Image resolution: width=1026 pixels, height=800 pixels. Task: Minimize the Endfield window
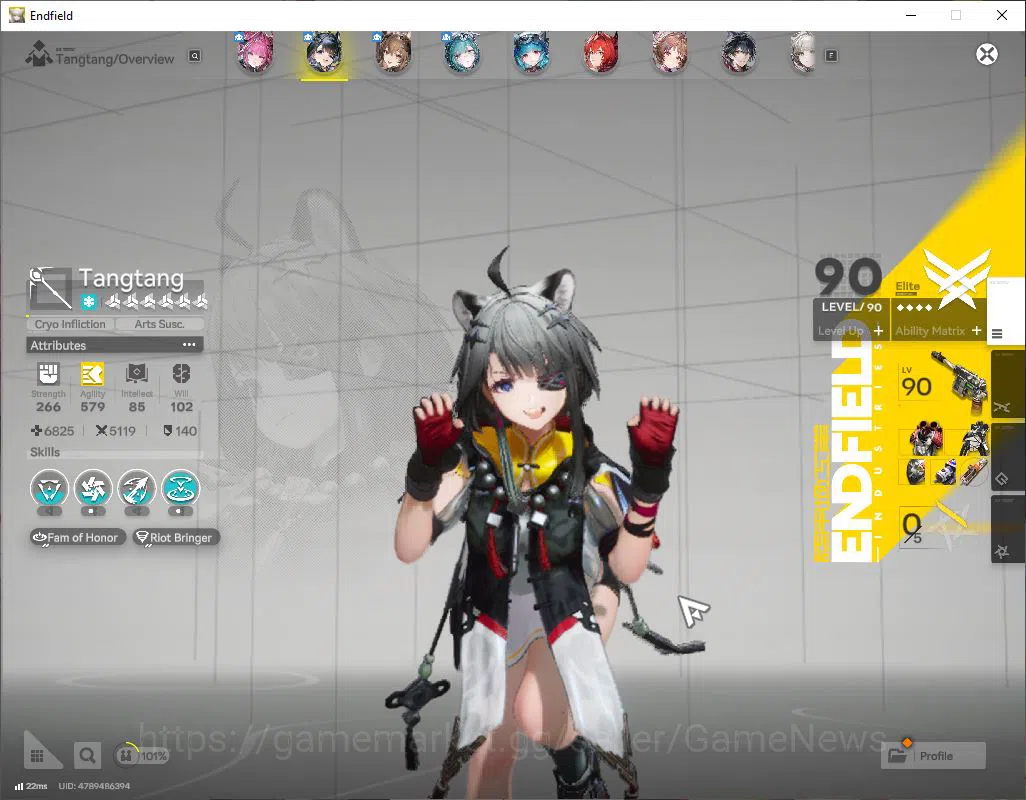[911, 15]
